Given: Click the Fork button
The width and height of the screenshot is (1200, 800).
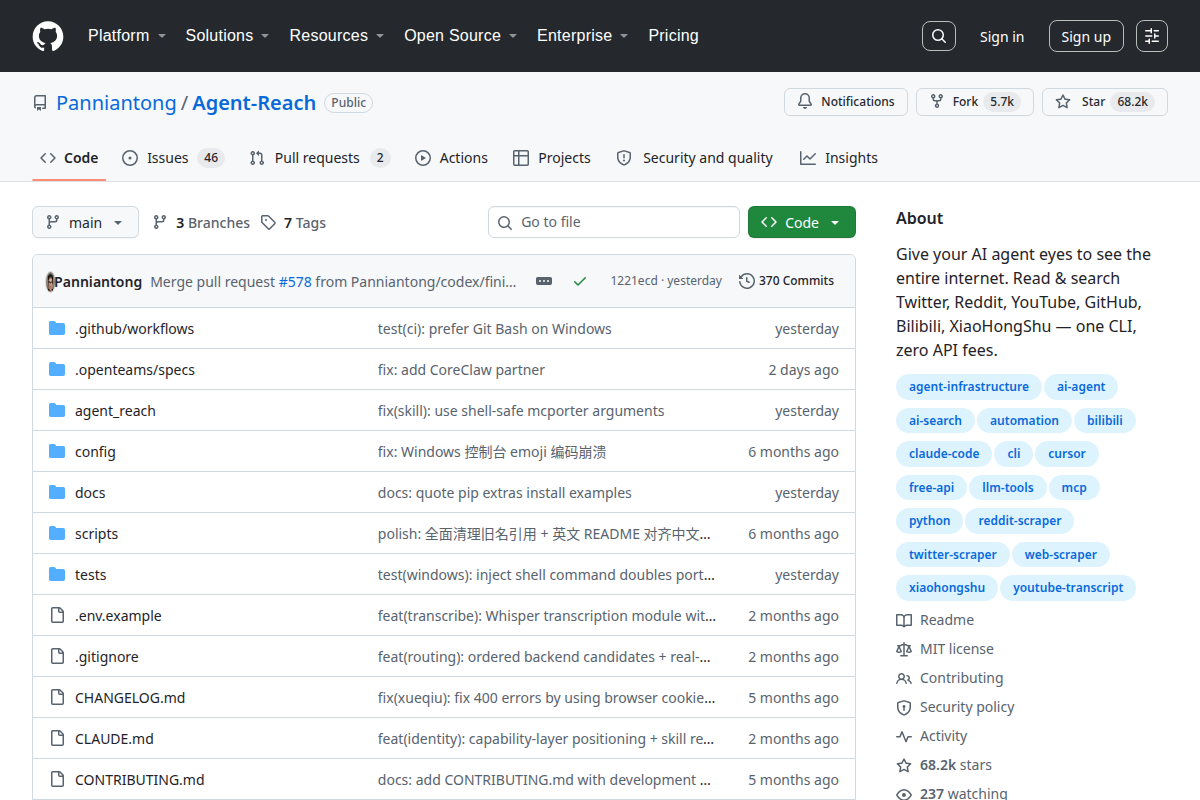Looking at the screenshot, I should (975, 102).
